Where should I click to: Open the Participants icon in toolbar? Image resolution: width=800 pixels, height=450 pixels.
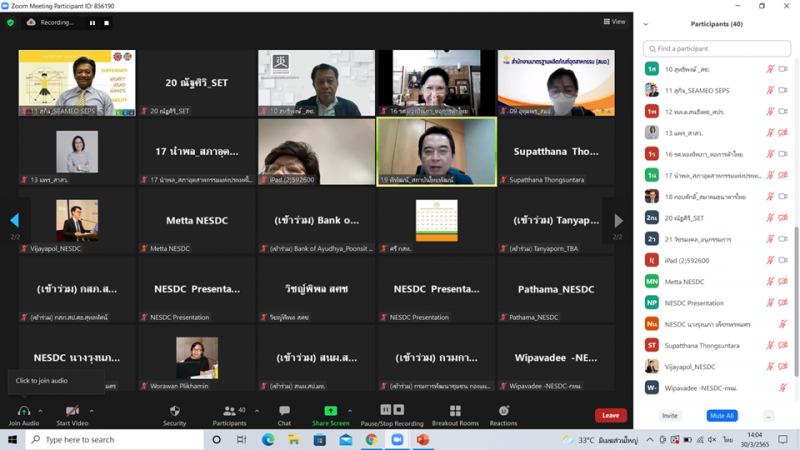[x=230, y=411]
